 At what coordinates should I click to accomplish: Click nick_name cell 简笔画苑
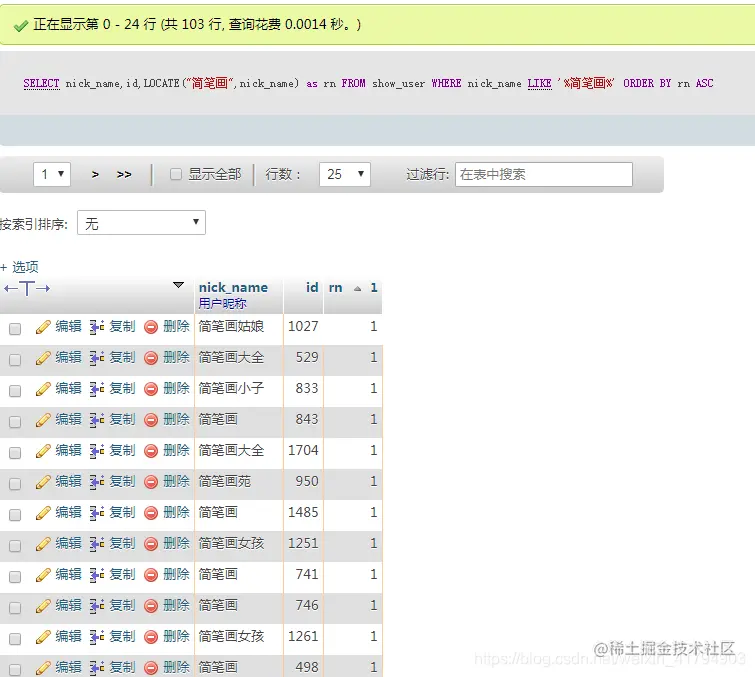pos(224,482)
